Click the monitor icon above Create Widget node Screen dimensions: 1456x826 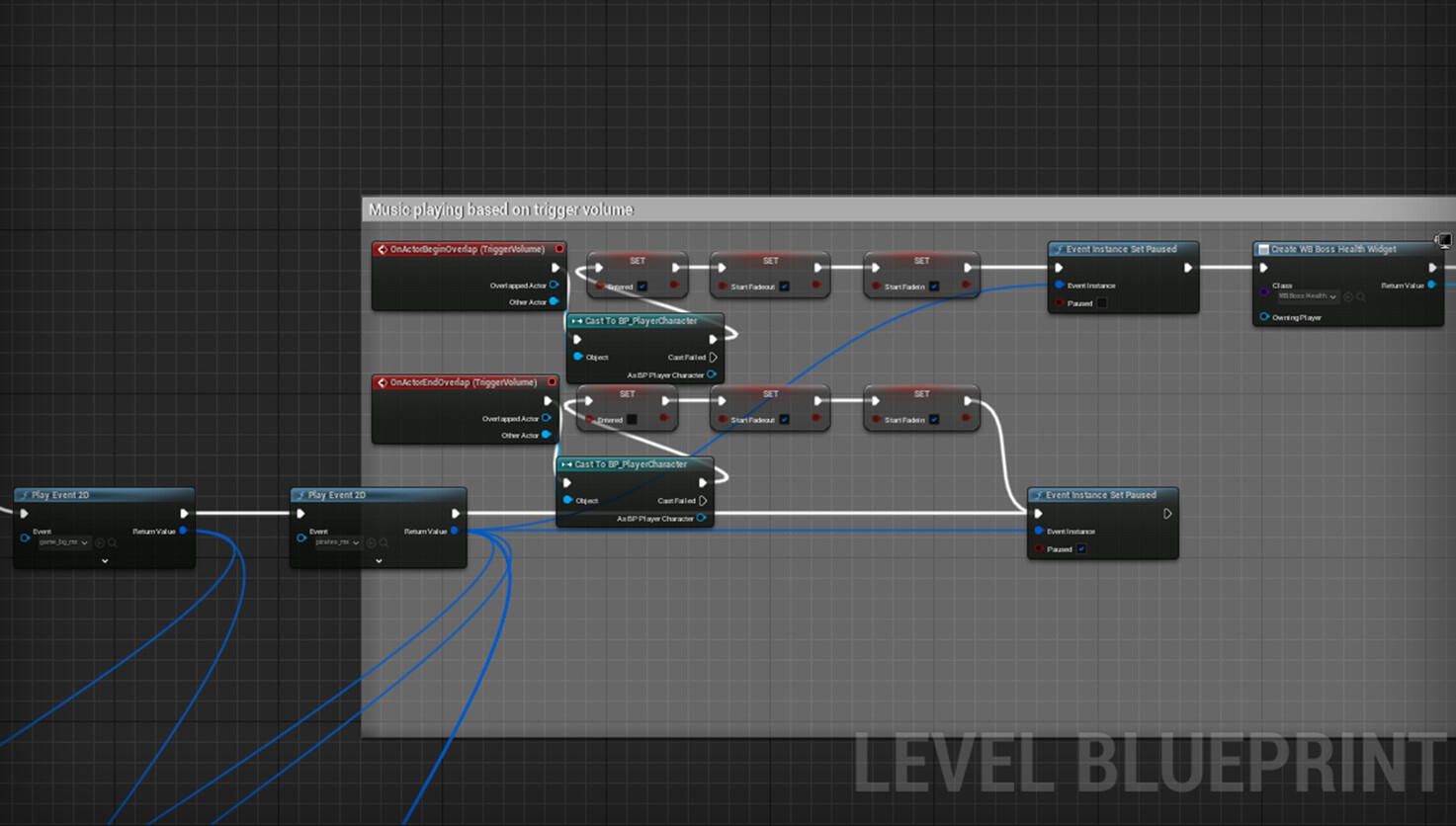coord(1443,240)
